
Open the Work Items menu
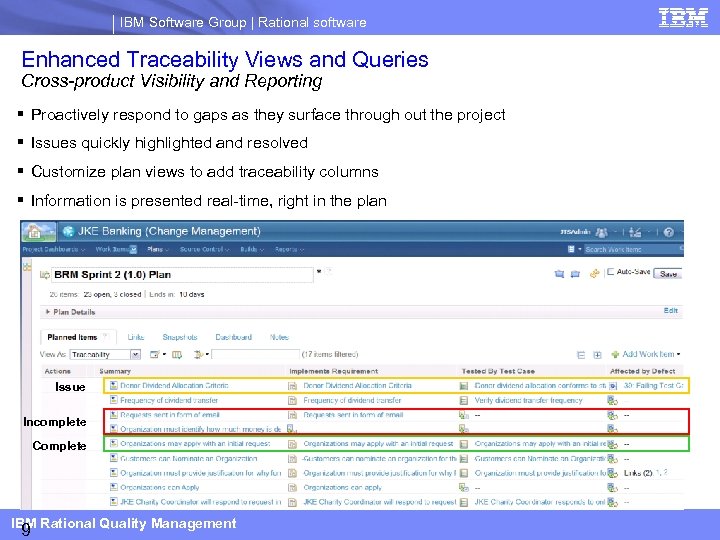pyautogui.click(x=116, y=249)
